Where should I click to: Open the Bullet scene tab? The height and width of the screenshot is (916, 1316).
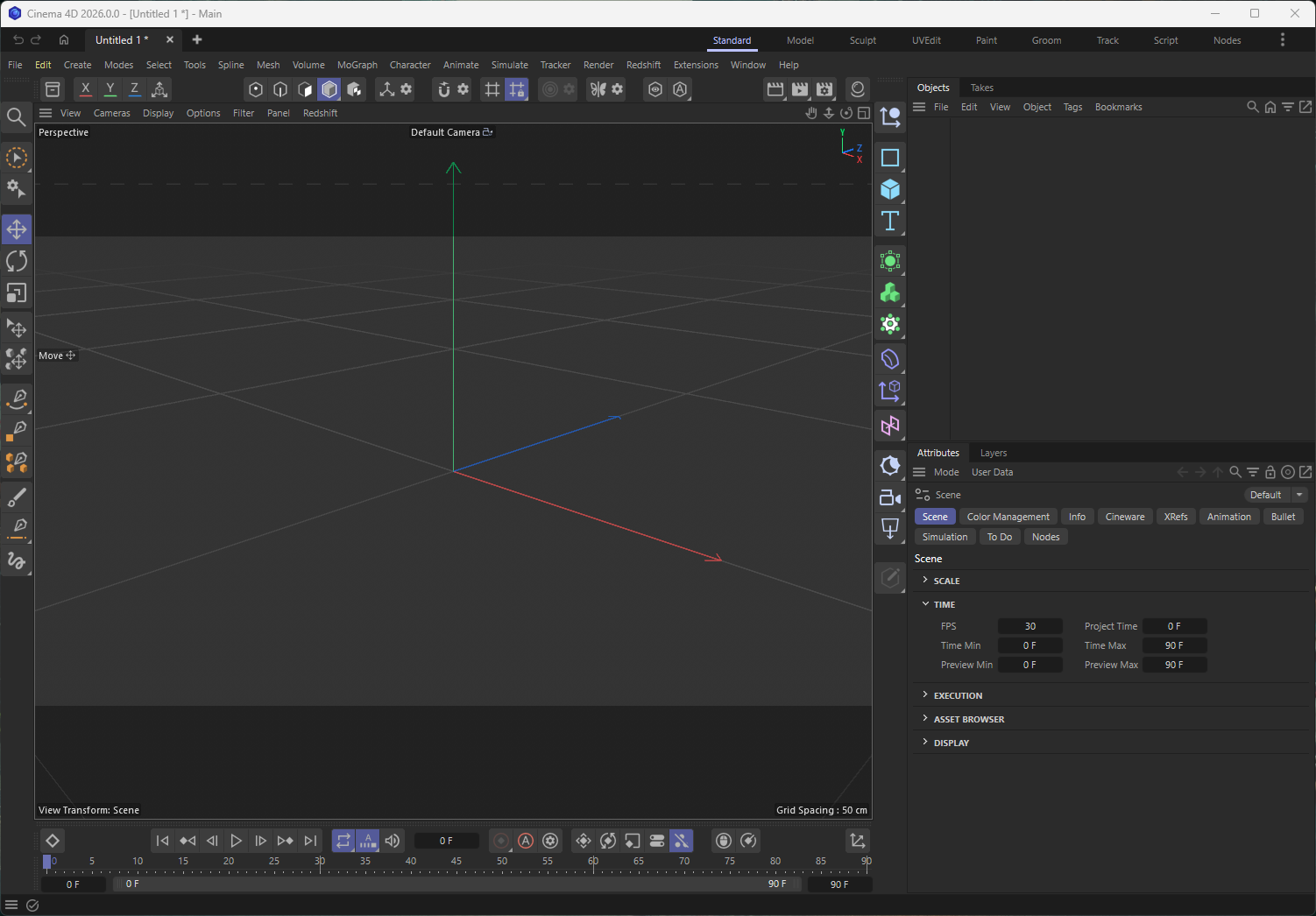(1283, 517)
